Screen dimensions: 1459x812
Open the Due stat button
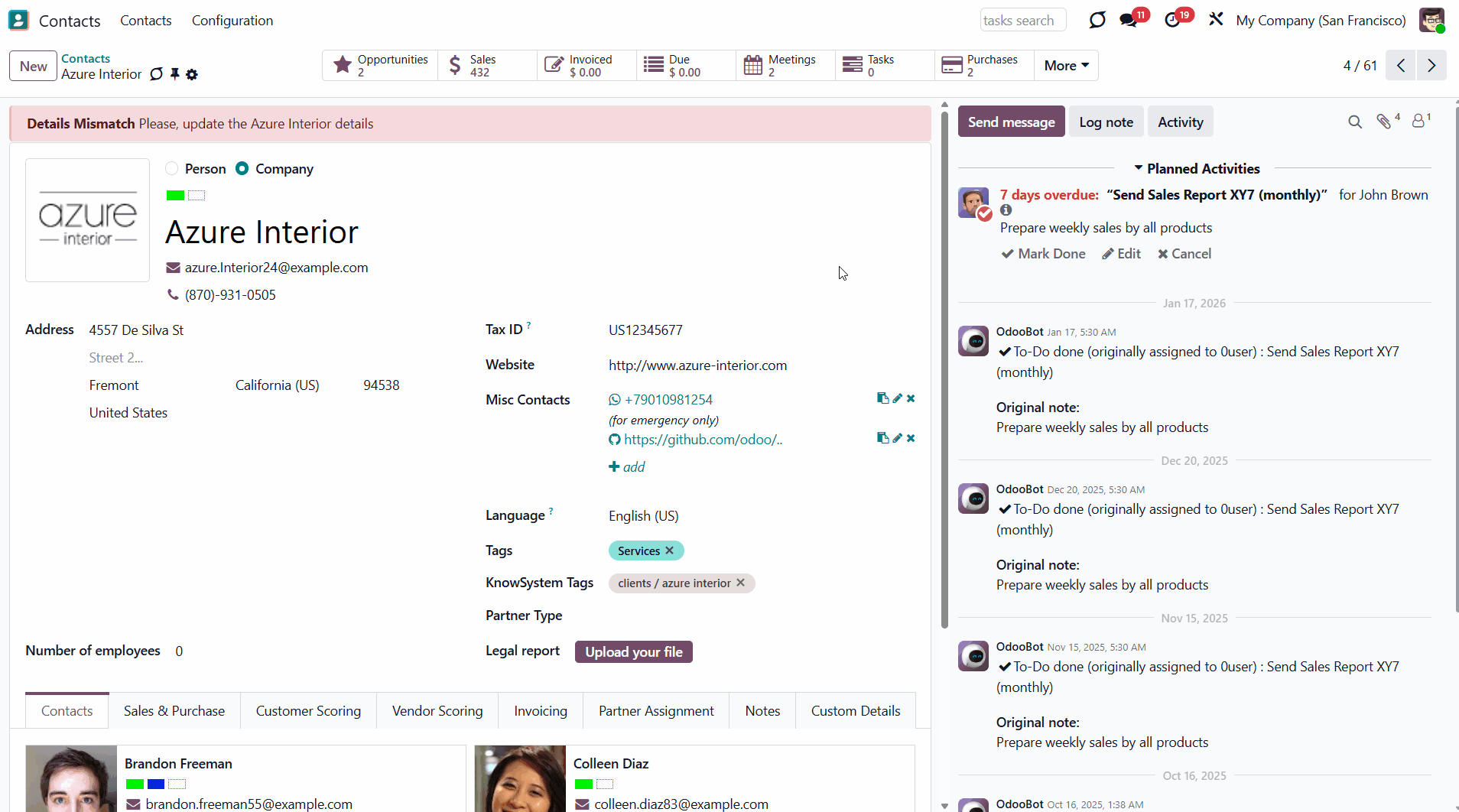687,66
